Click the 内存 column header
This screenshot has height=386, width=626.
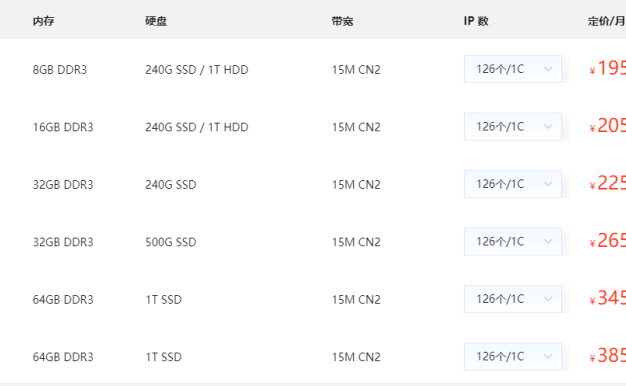coord(44,21)
